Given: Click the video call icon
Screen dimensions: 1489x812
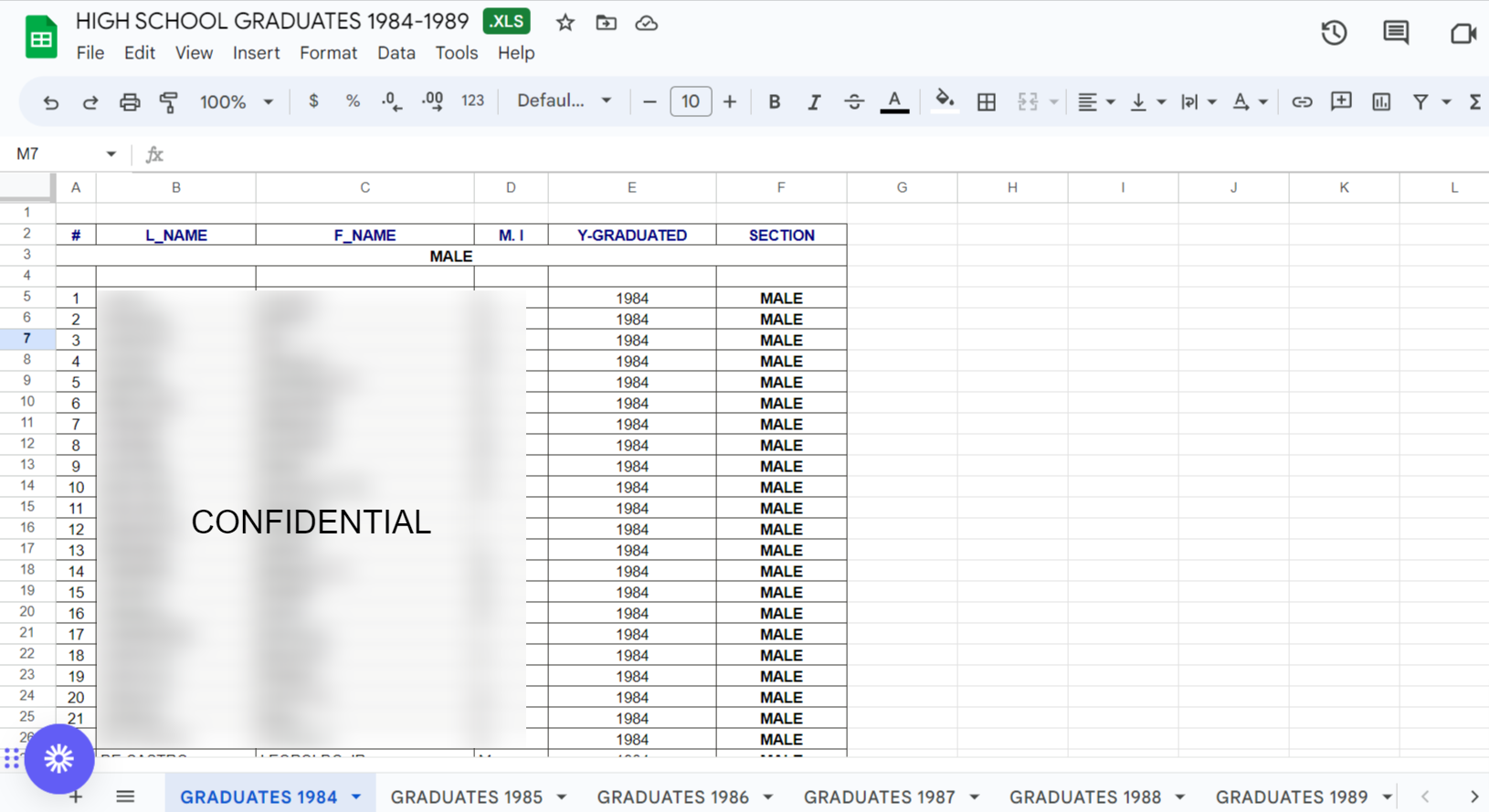Looking at the screenshot, I should tap(1463, 33).
